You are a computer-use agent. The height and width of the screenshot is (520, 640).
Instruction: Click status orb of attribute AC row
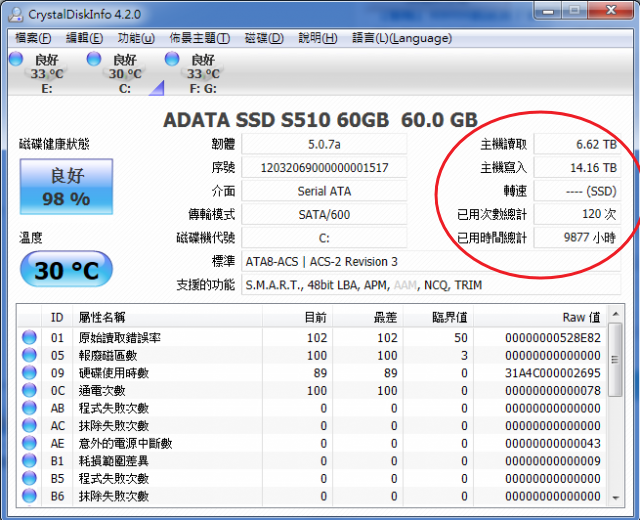[29, 425]
